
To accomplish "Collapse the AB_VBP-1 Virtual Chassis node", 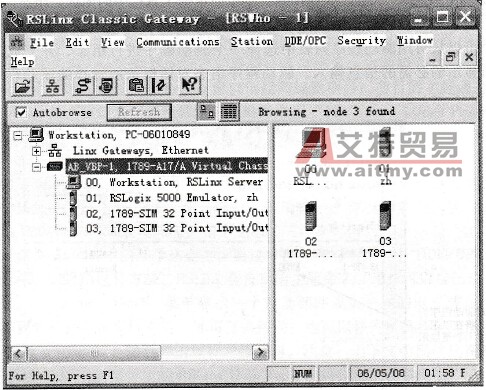I will (36, 167).
